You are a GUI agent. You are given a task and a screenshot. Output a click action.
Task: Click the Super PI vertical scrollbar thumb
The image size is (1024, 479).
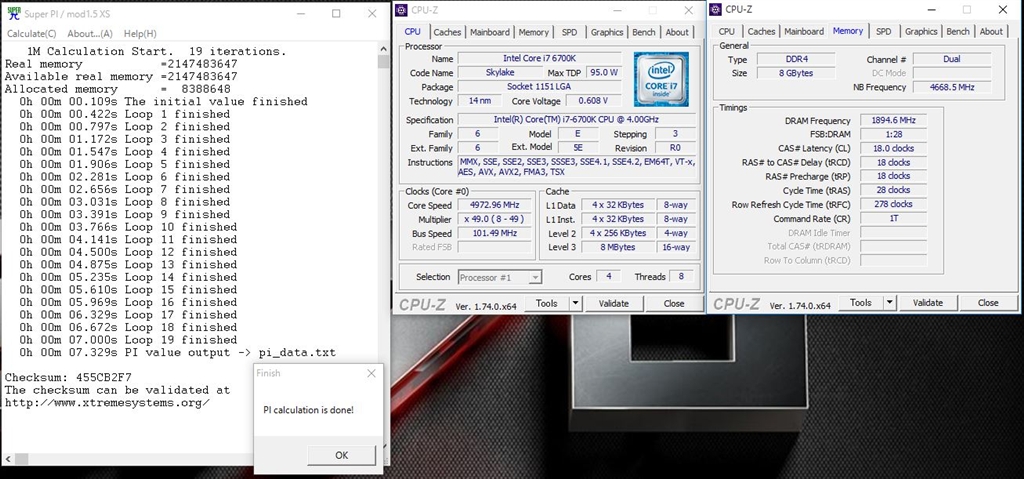point(383,61)
